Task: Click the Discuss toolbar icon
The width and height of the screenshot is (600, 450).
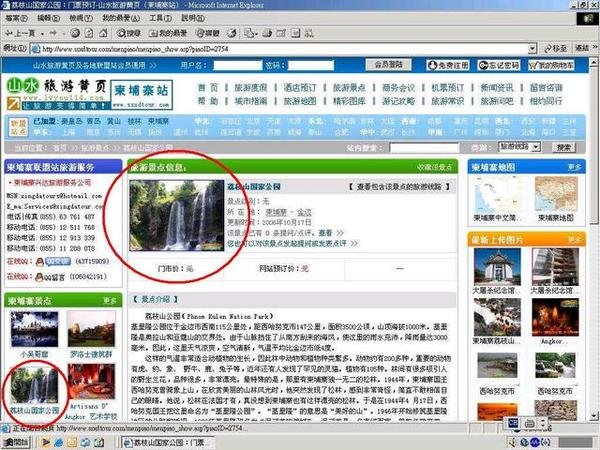Action: [295, 33]
